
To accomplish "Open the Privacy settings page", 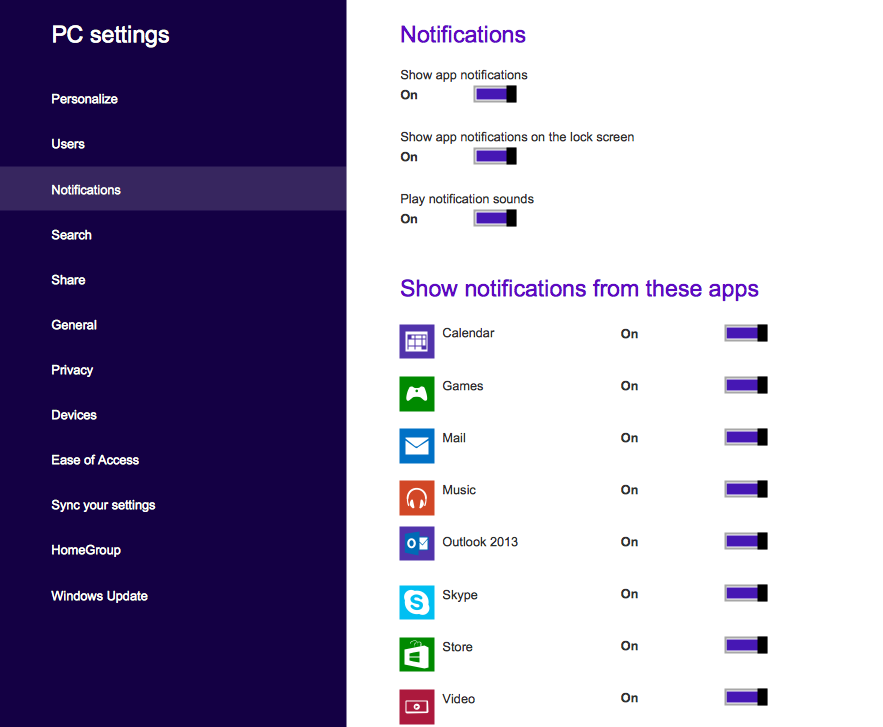I will coord(72,370).
